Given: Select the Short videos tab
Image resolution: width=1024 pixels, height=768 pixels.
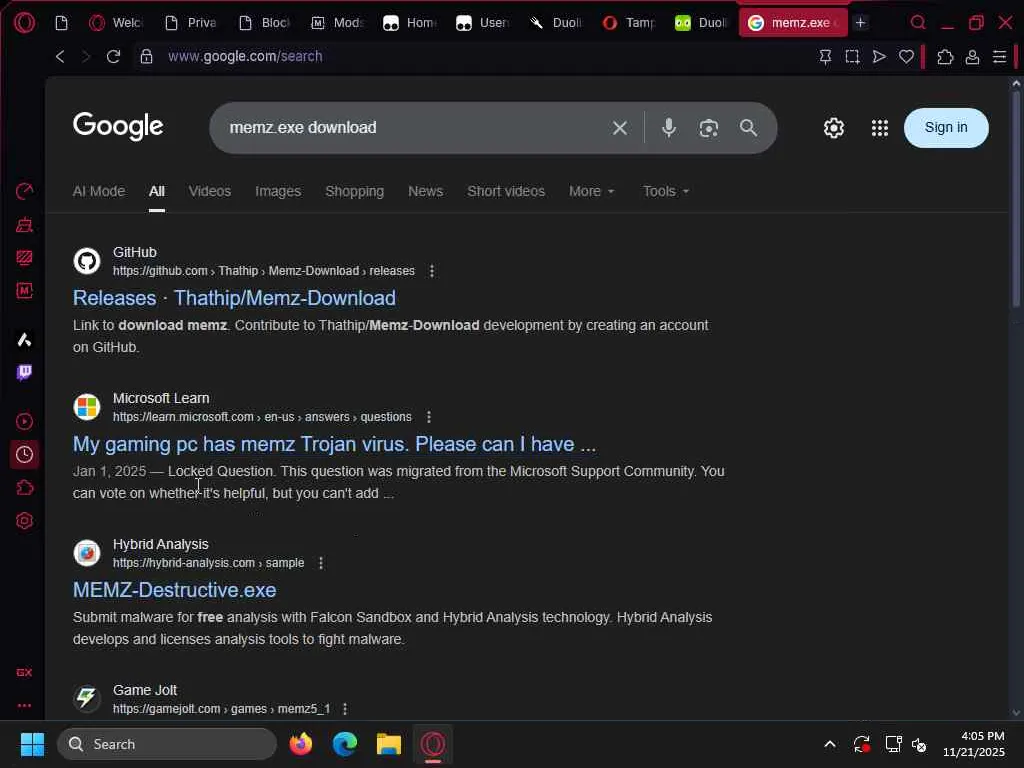Looking at the screenshot, I should click(x=506, y=191).
